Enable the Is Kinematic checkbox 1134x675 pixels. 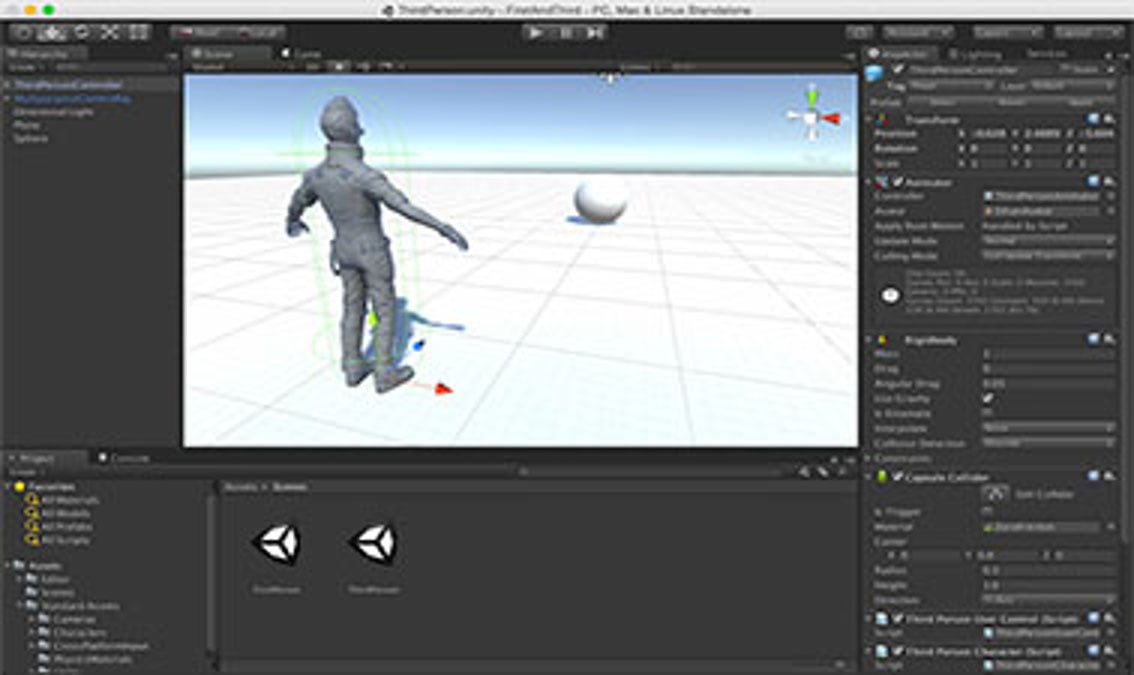pyautogui.click(x=988, y=413)
